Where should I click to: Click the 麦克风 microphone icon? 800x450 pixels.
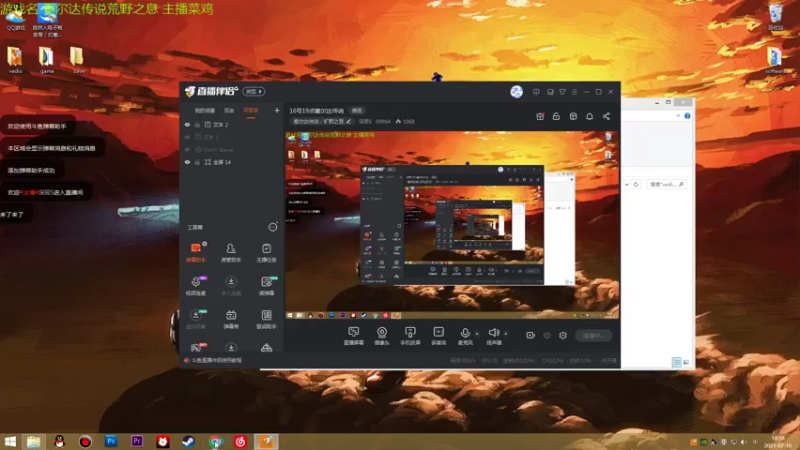point(465,333)
